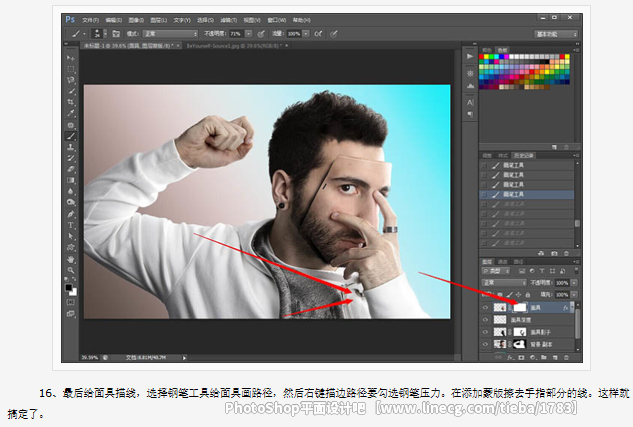Viewport: 633px width, 427px height.
Task: Open the Histogram panel icon
Action: point(470,86)
